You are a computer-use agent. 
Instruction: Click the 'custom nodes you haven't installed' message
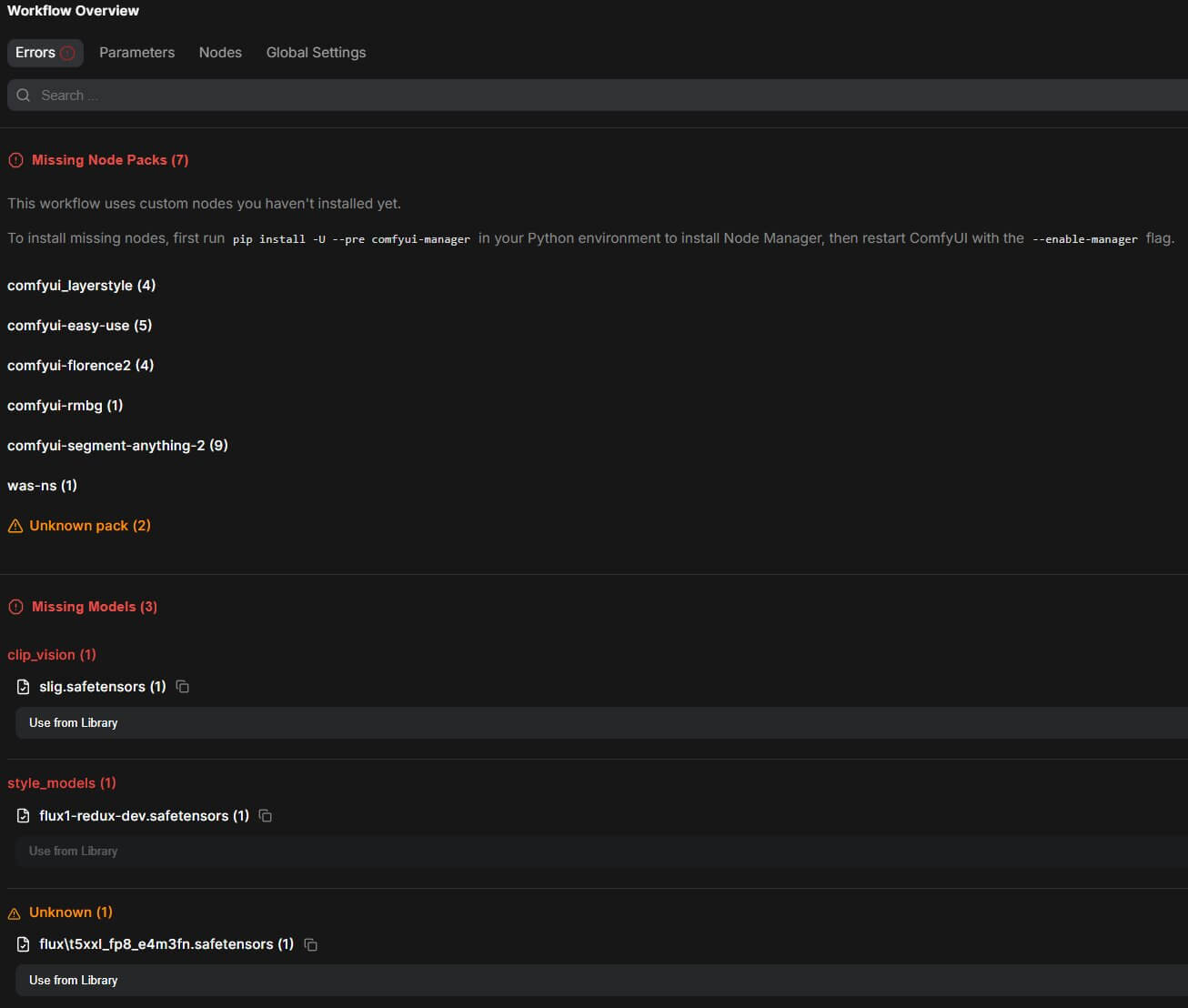pyautogui.click(x=204, y=204)
